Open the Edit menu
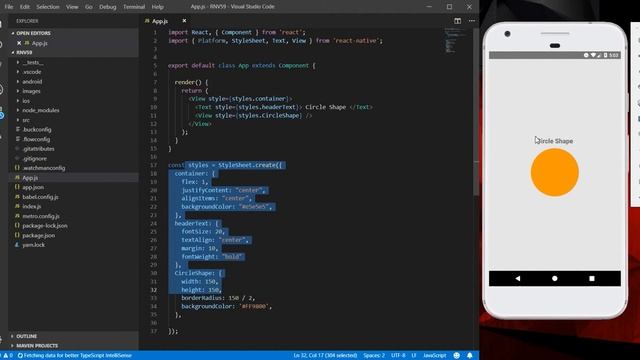The width and height of the screenshot is (640, 360). click(25, 7)
